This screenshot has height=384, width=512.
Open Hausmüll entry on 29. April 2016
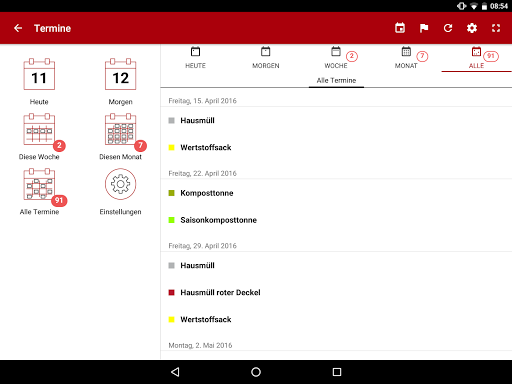pyautogui.click(x=336, y=265)
